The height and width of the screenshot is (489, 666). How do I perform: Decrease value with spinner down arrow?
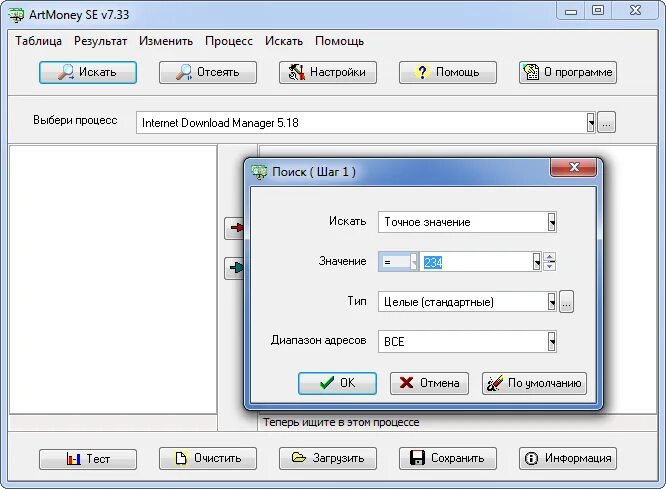click(550, 266)
